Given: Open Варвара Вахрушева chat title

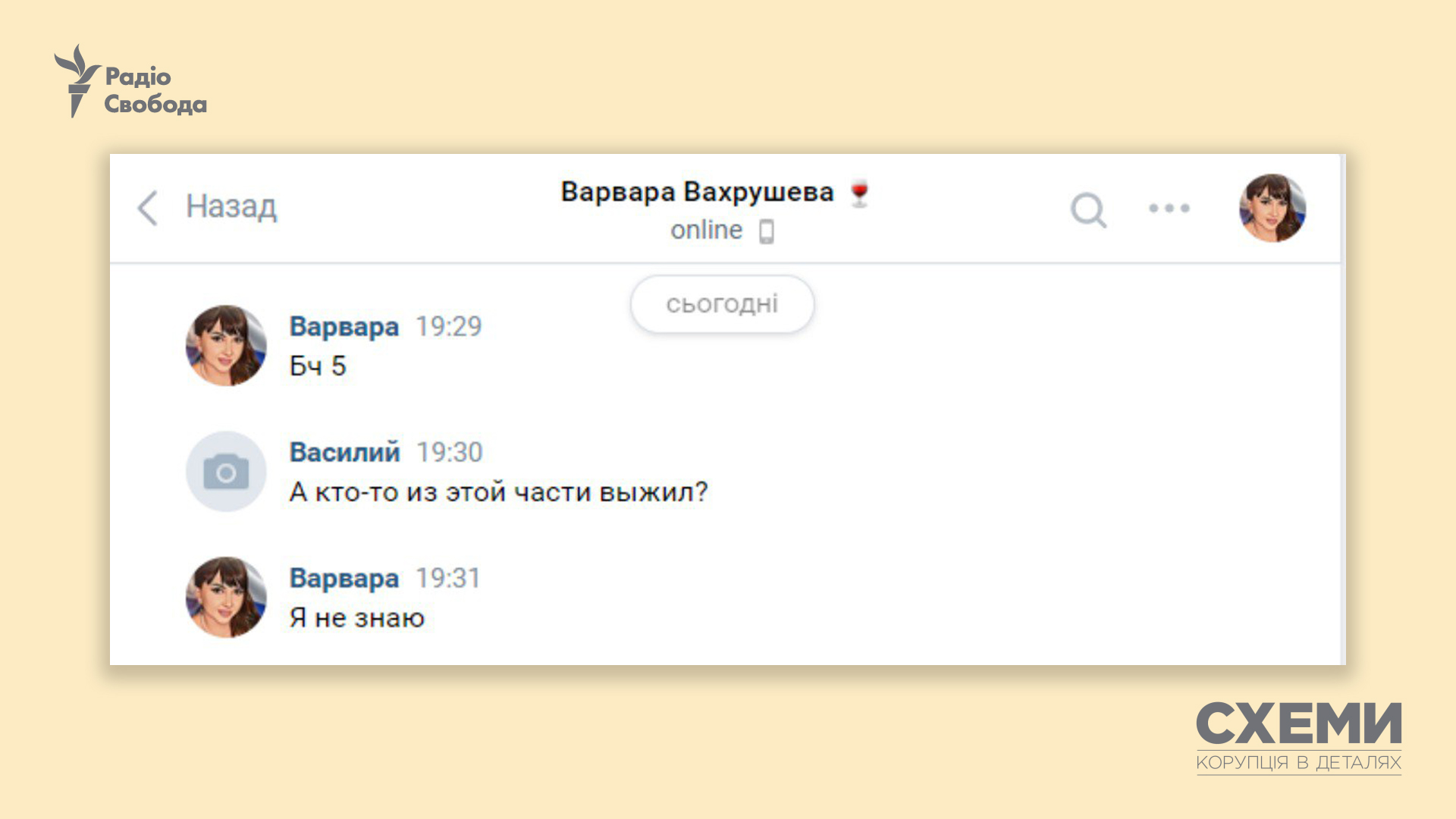Looking at the screenshot, I should click(696, 192).
